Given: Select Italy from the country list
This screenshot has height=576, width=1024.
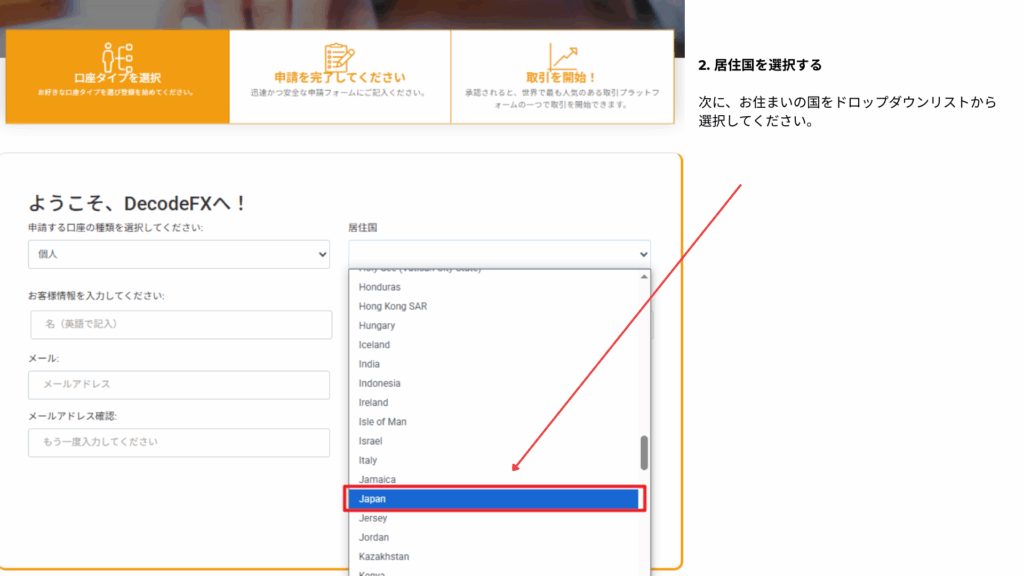Looking at the screenshot, I should 368,460.
